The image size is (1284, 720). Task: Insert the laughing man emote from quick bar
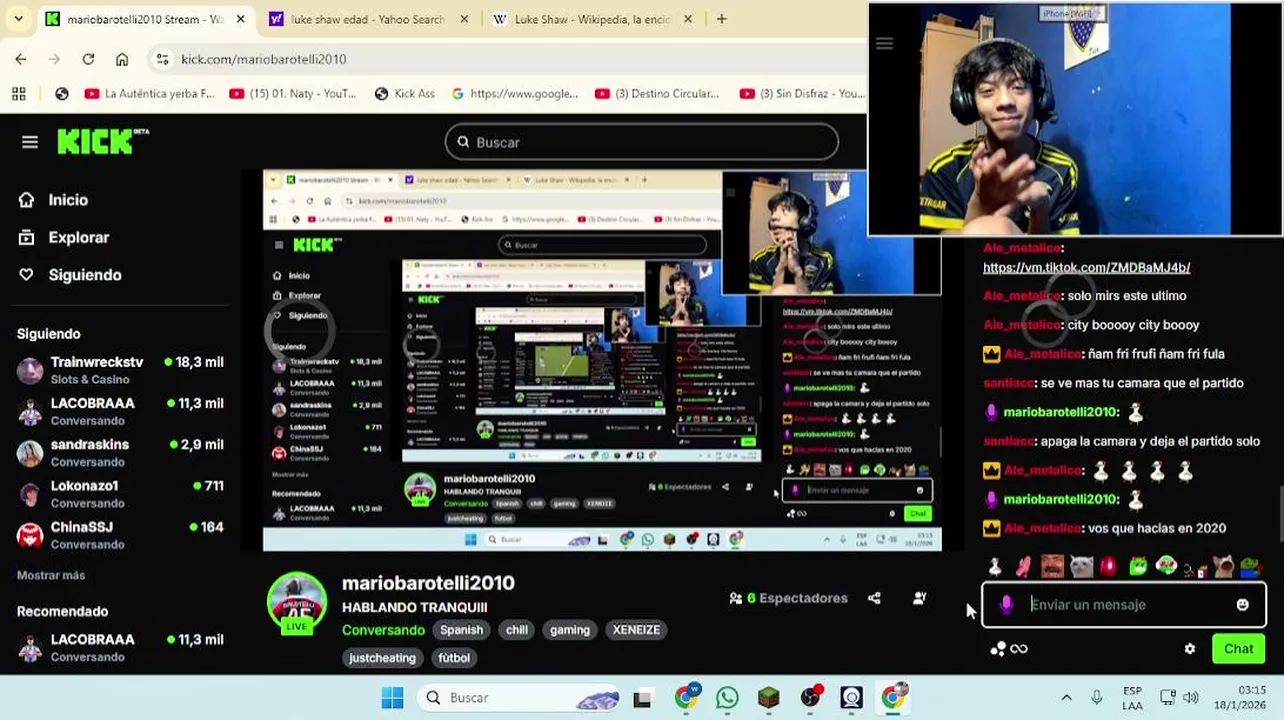coord(1052,567)
